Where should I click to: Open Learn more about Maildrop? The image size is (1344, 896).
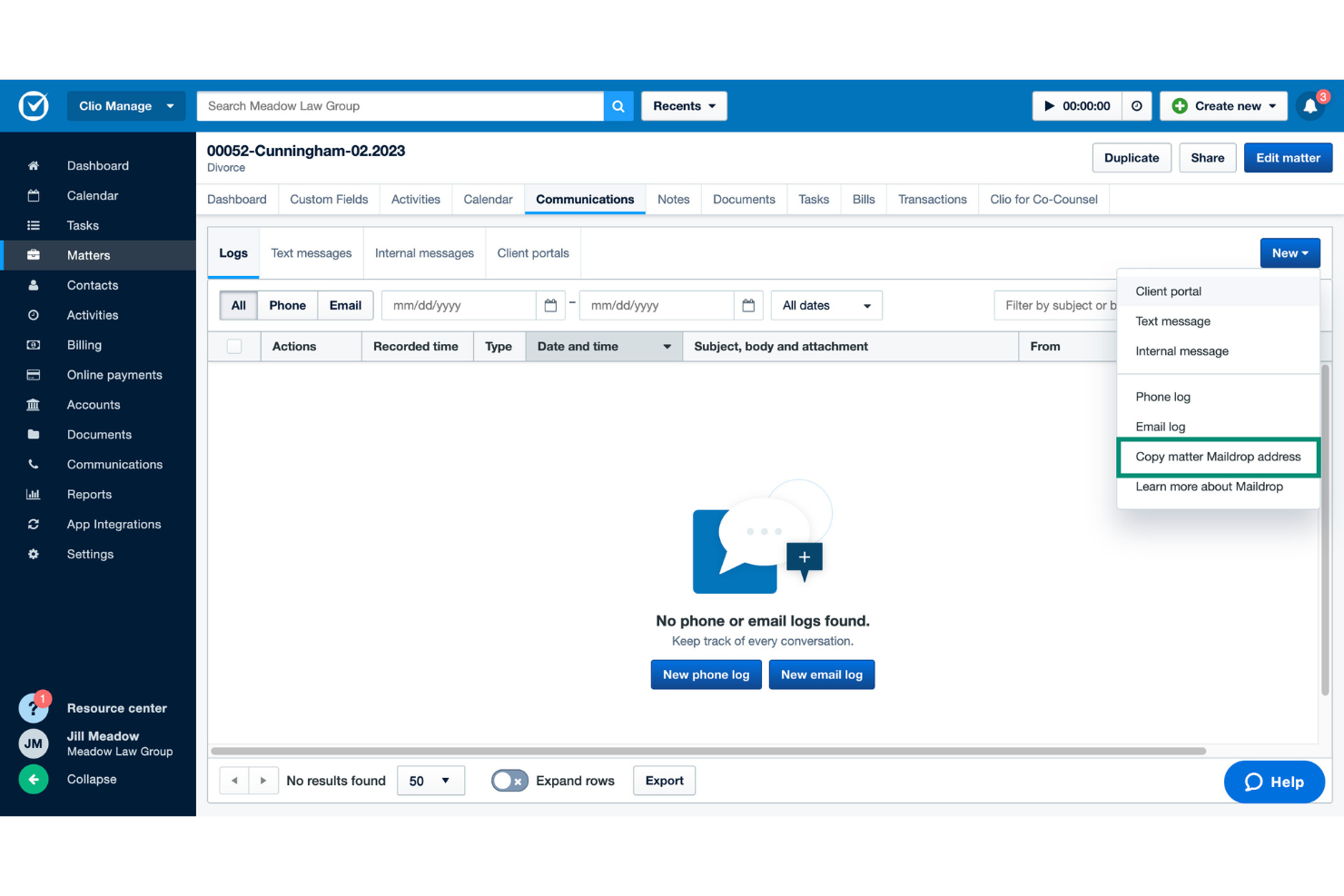click(1218, 487)
